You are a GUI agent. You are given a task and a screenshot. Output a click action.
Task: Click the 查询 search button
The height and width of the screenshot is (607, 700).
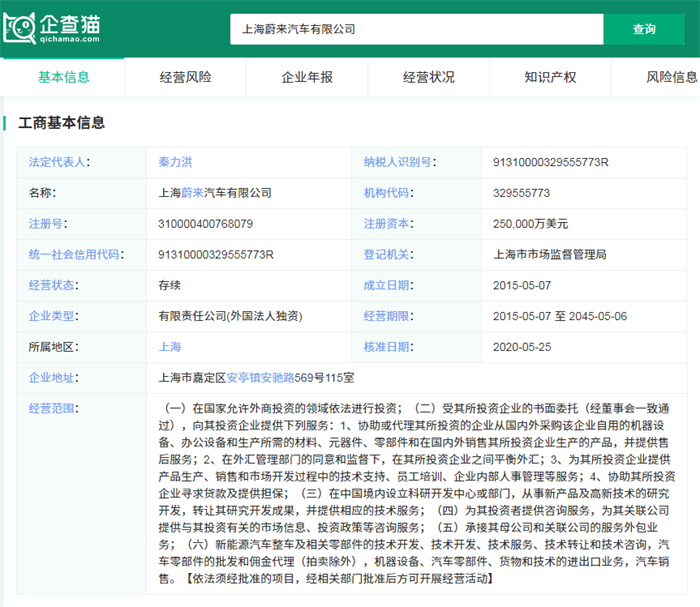(644, 29)
